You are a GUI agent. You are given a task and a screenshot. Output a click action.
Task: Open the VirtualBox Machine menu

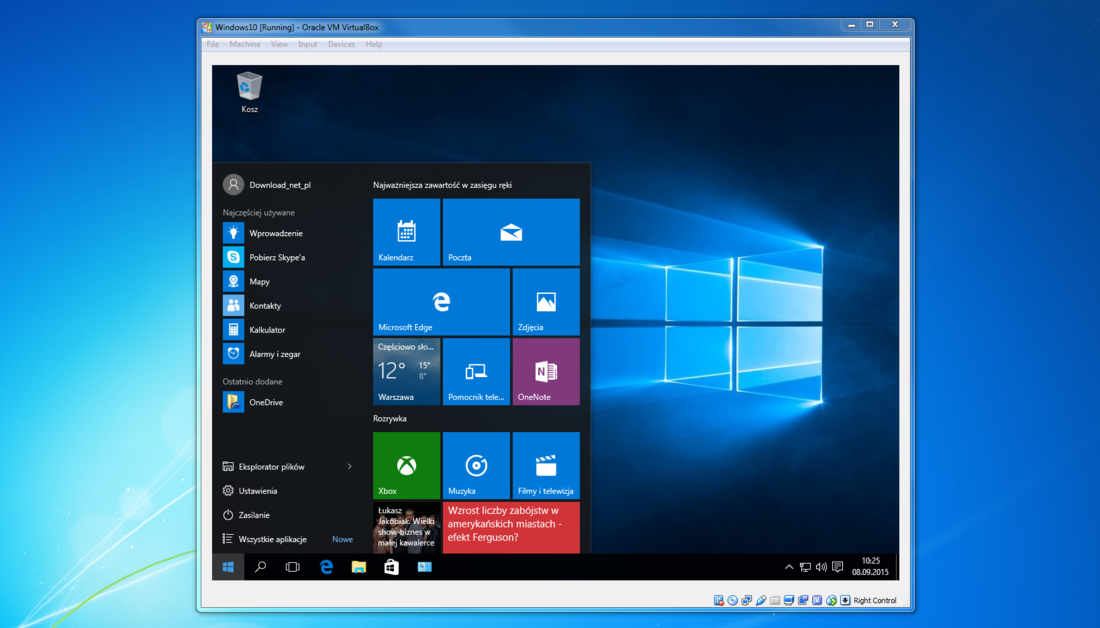[245, 44]
